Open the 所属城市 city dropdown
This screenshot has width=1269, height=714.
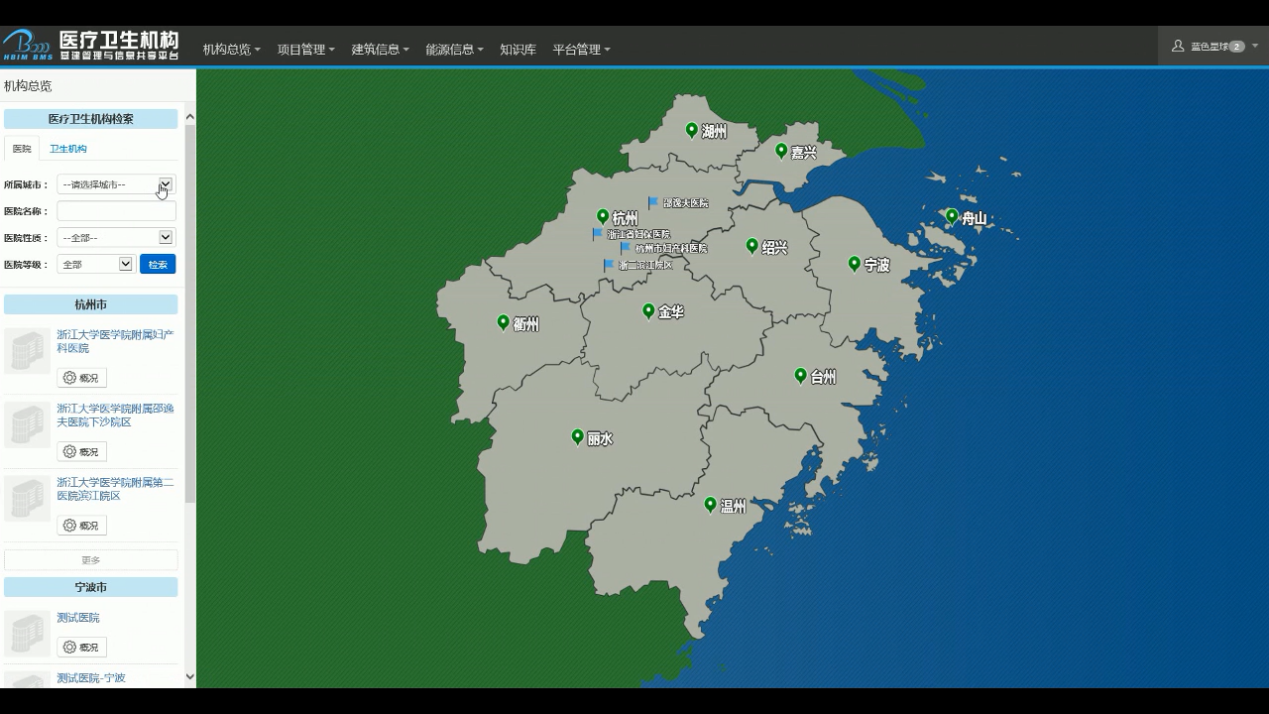pos(116,185)
